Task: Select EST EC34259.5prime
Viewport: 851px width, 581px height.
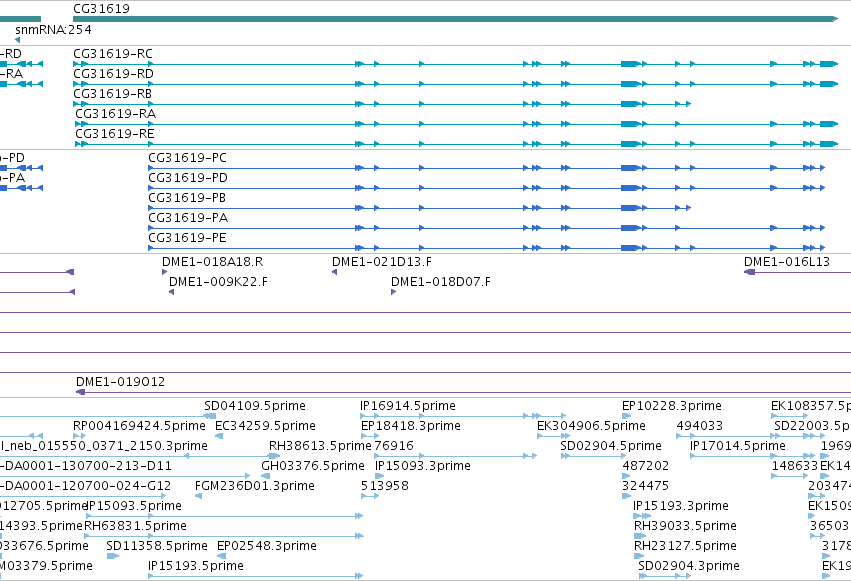Action: point(265,426)
